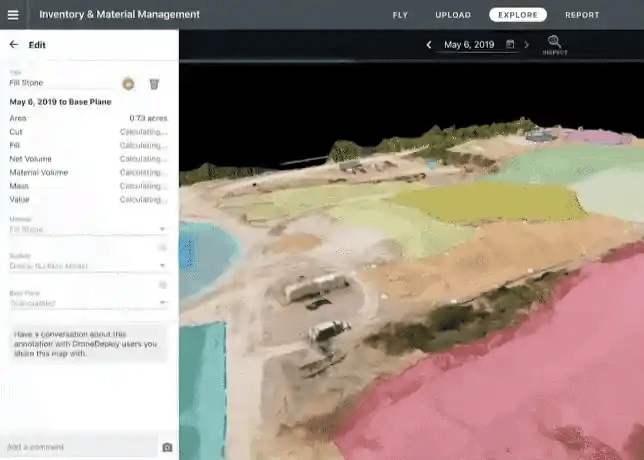
Task: Click the May 6, 2019 date text
Action: (x=468, y=45)
